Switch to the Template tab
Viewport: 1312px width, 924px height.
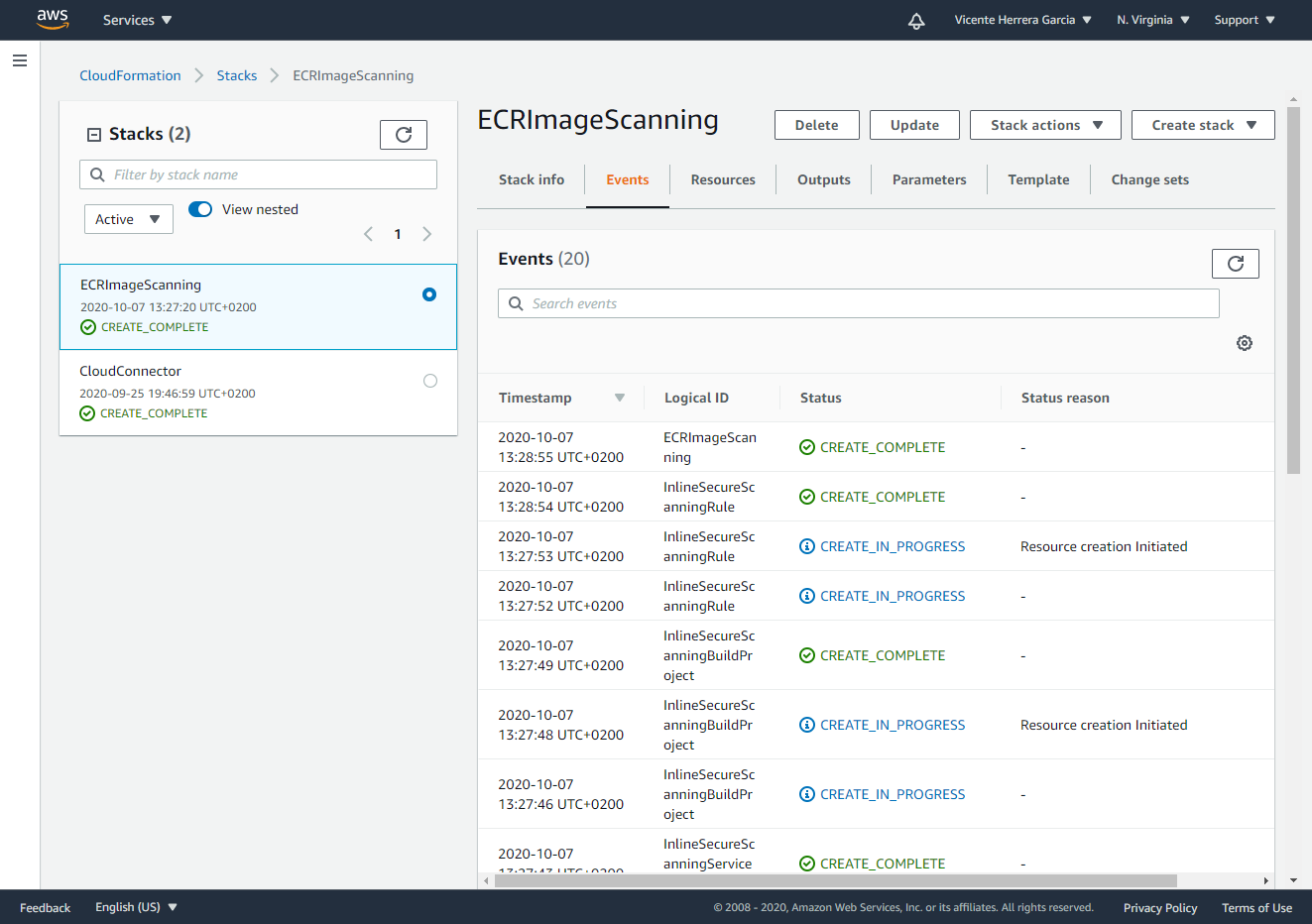1038,179
